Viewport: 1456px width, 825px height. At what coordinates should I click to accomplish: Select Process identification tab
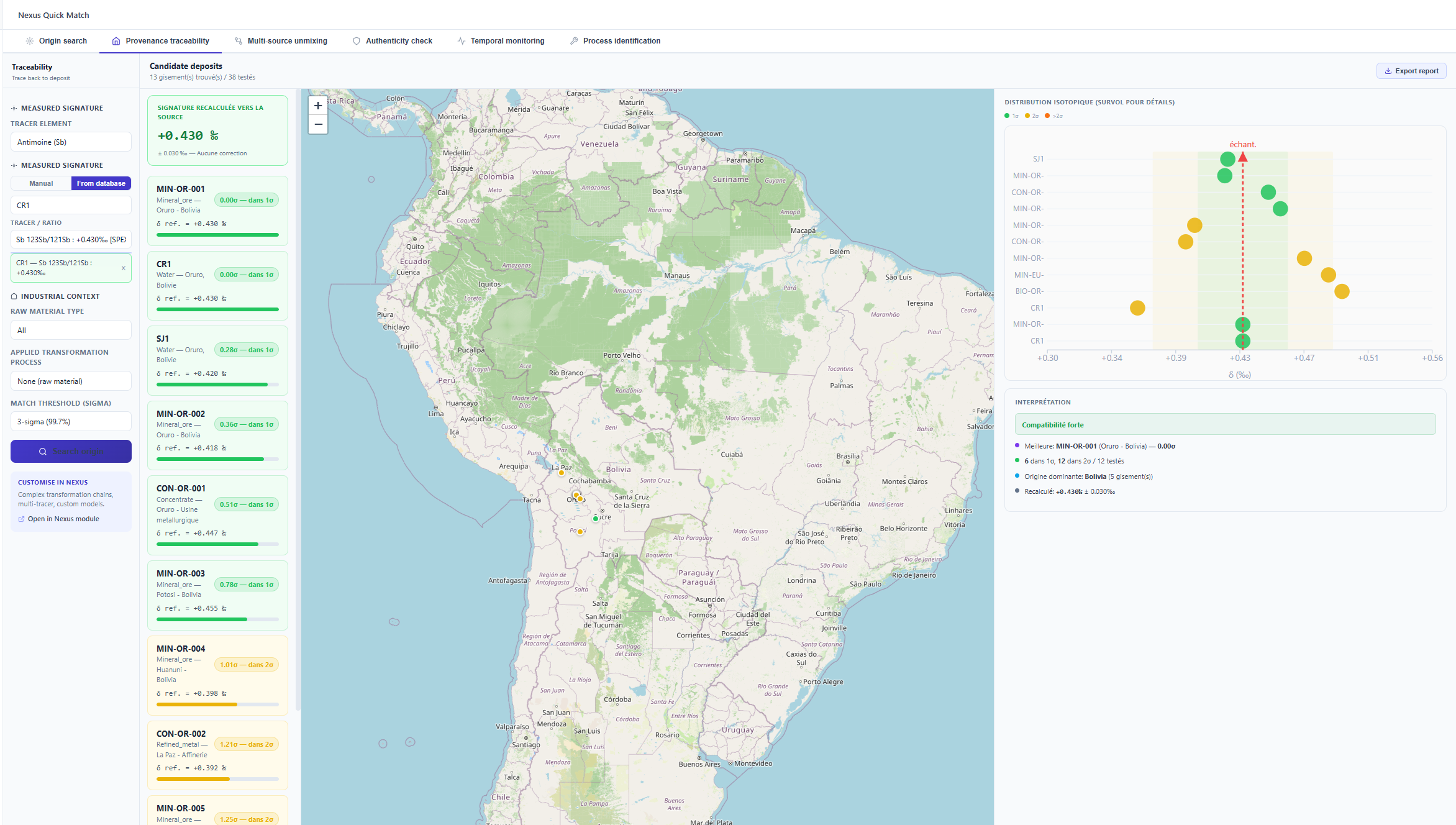click(x=615, y=41)
